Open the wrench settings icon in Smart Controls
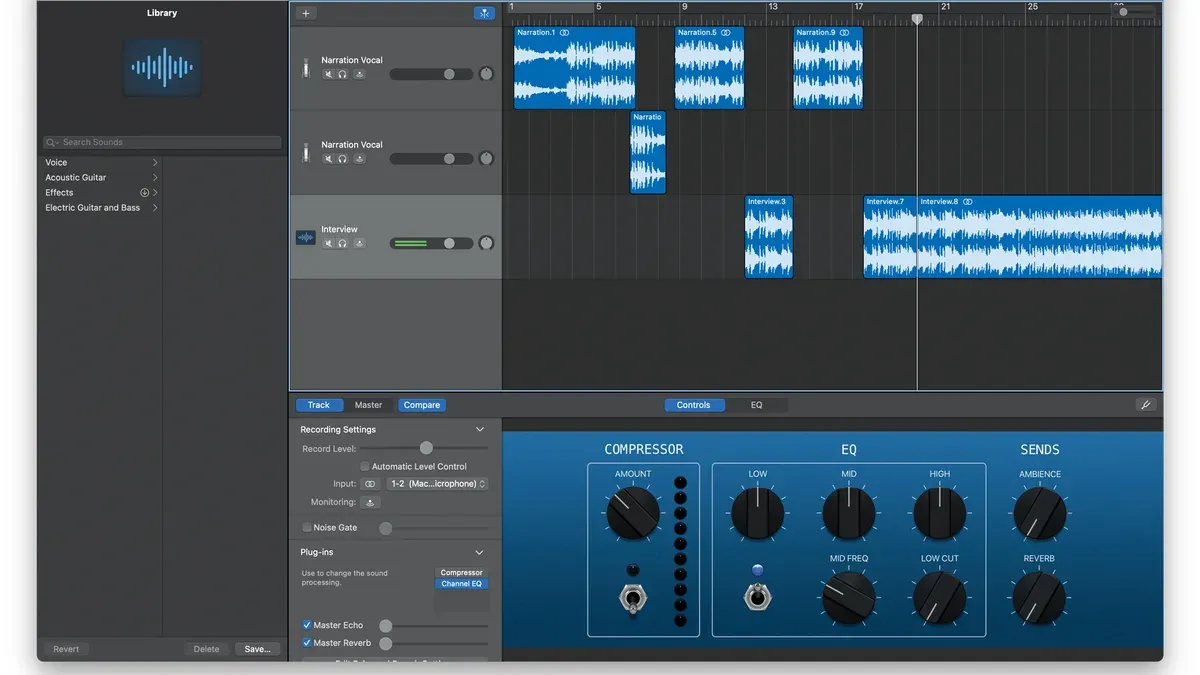1200x675 pixels. (x=1146, y=405)
